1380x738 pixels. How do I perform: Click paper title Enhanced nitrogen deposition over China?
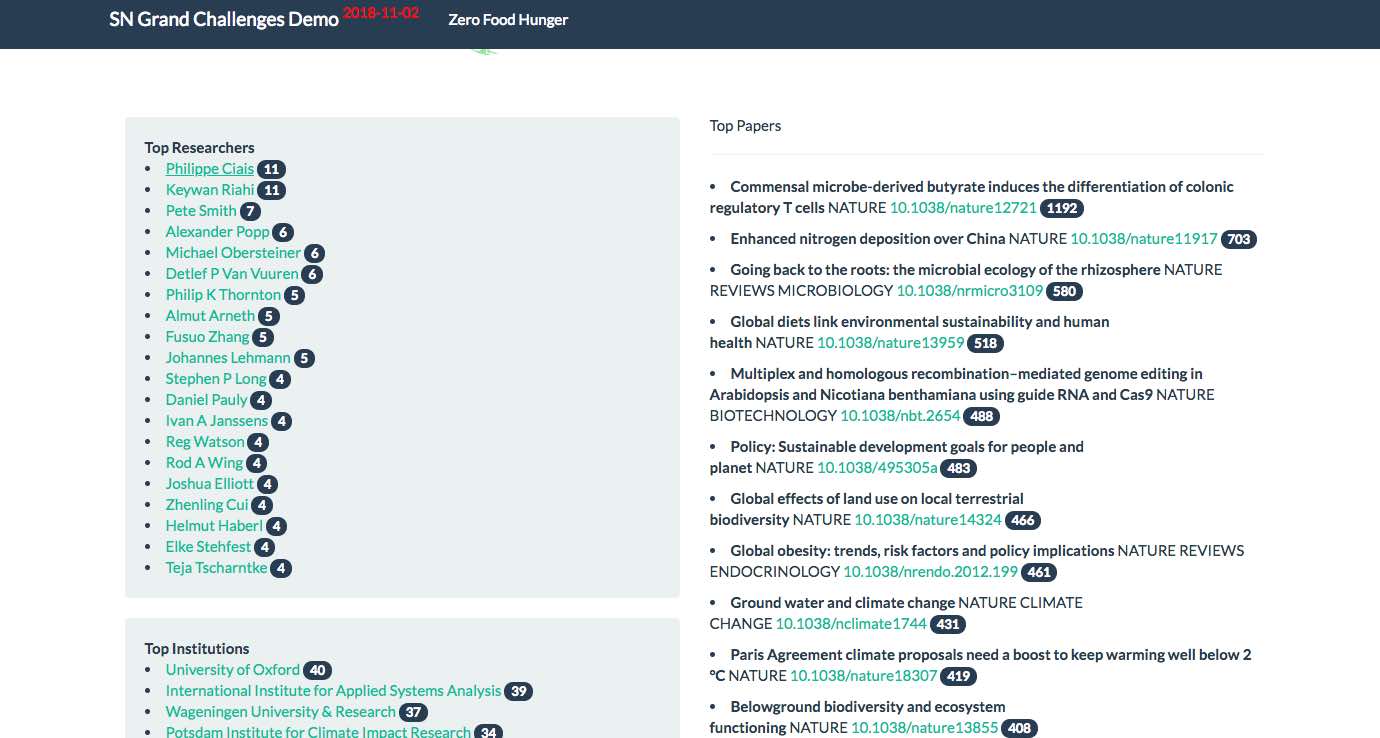(868, 239)
